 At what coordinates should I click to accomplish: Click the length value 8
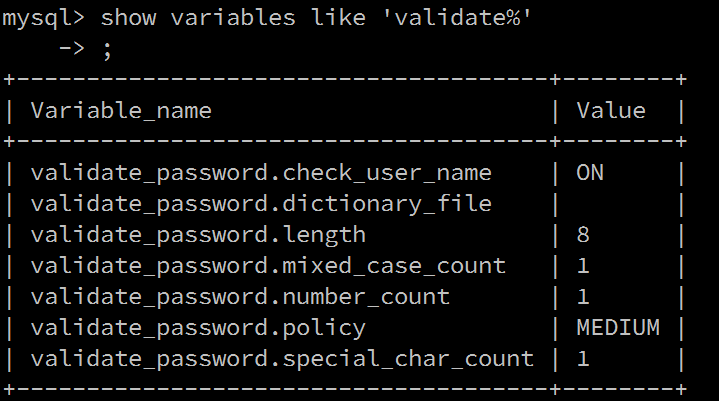(x=583, y=235)
